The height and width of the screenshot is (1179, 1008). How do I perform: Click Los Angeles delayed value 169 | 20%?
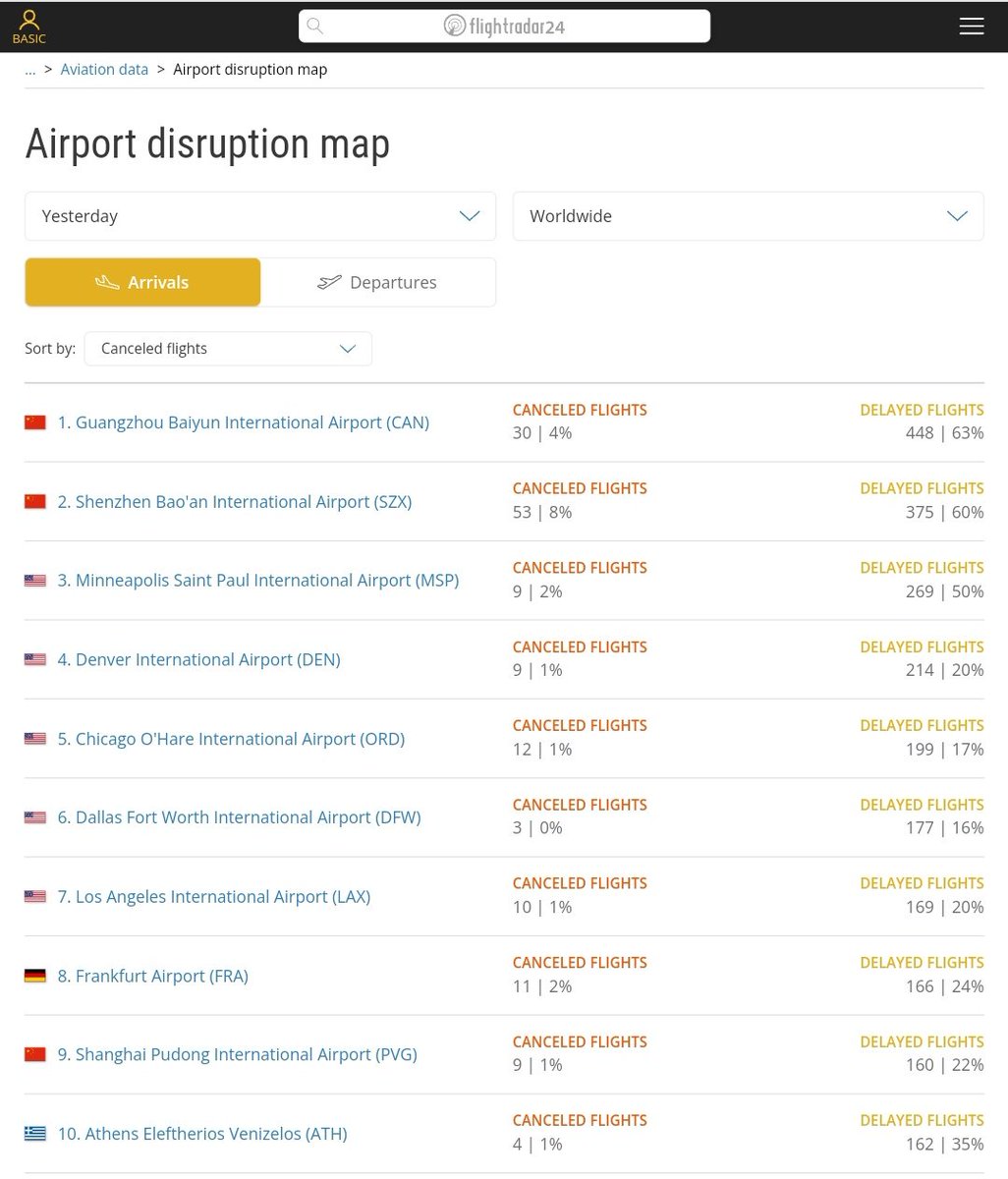coord(944,907)
